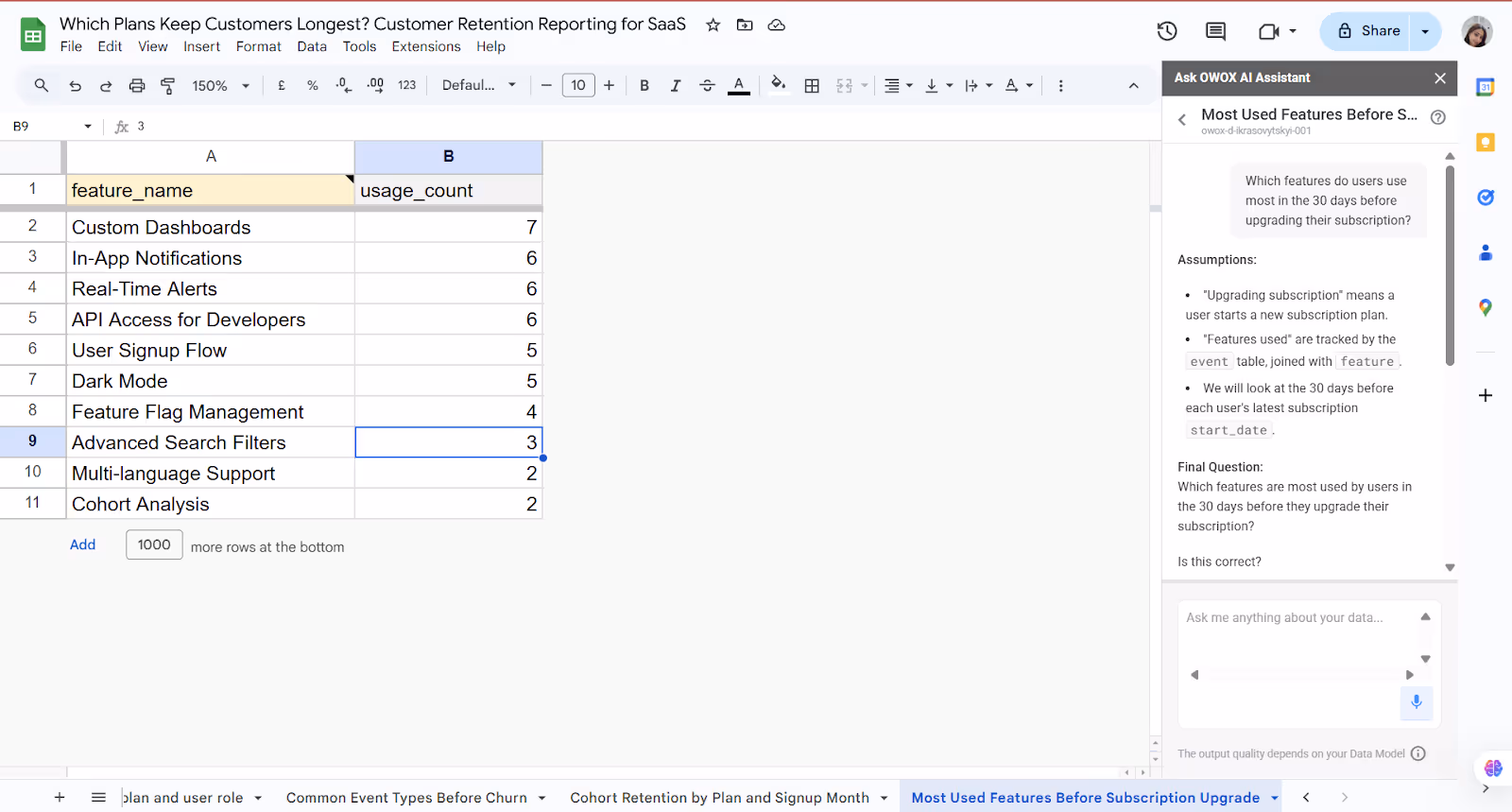Toggle strikethrough formatting

tap(707, 85)
